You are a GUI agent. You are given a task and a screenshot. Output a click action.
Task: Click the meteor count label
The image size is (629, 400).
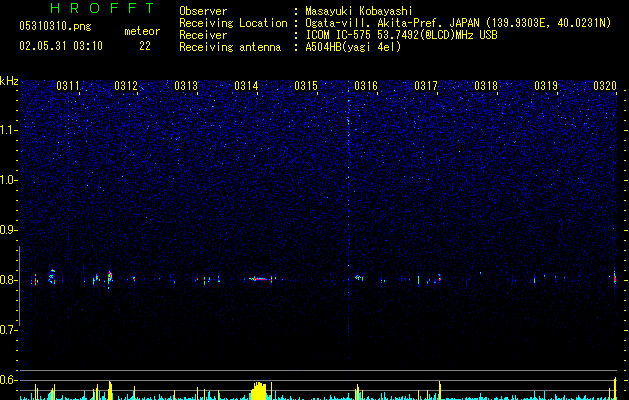click(142, 31)
